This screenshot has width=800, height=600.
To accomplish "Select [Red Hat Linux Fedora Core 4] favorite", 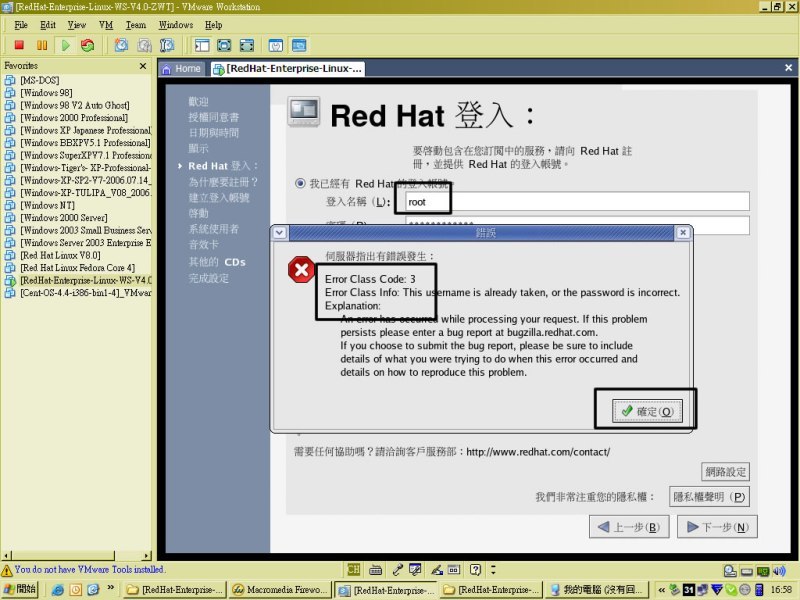I will point(77,268).
